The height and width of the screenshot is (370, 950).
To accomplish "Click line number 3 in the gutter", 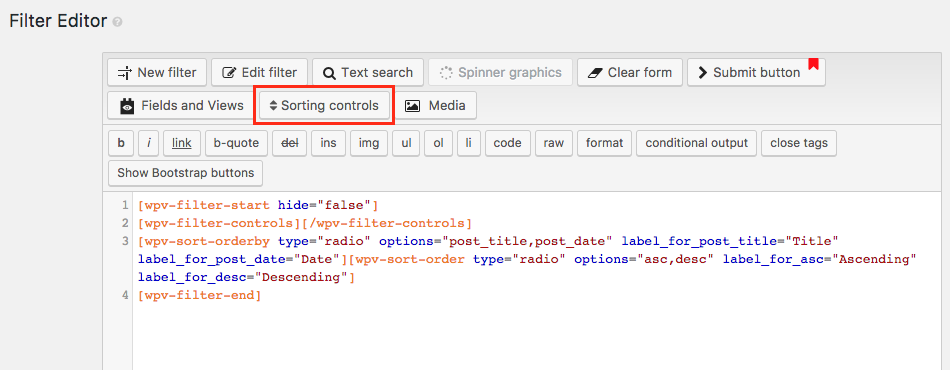I will tap(125, 241).
